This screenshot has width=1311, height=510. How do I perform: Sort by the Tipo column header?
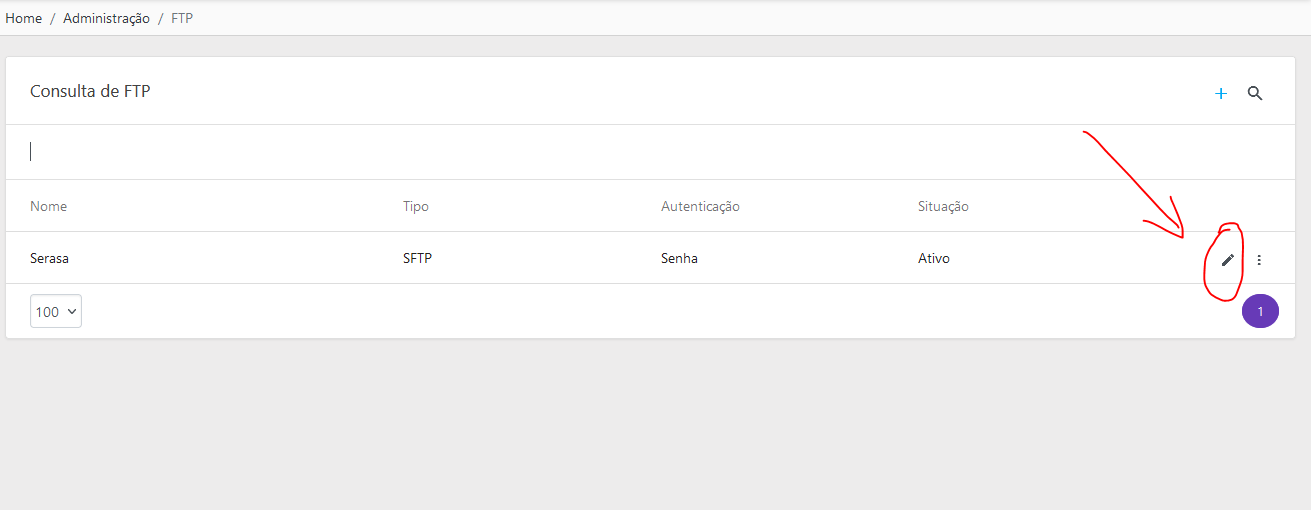(416, 206)
